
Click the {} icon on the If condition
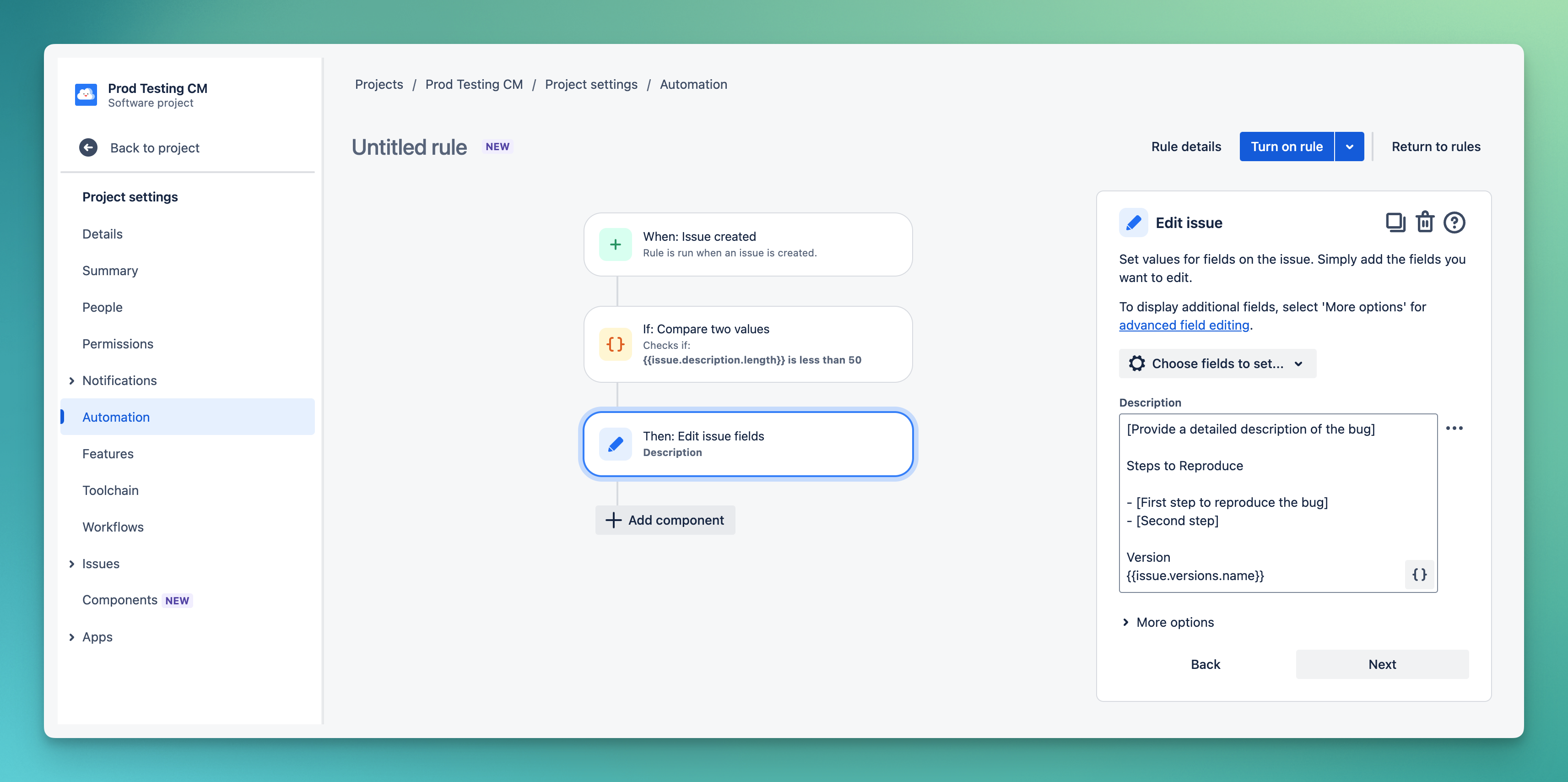(616, 344)
